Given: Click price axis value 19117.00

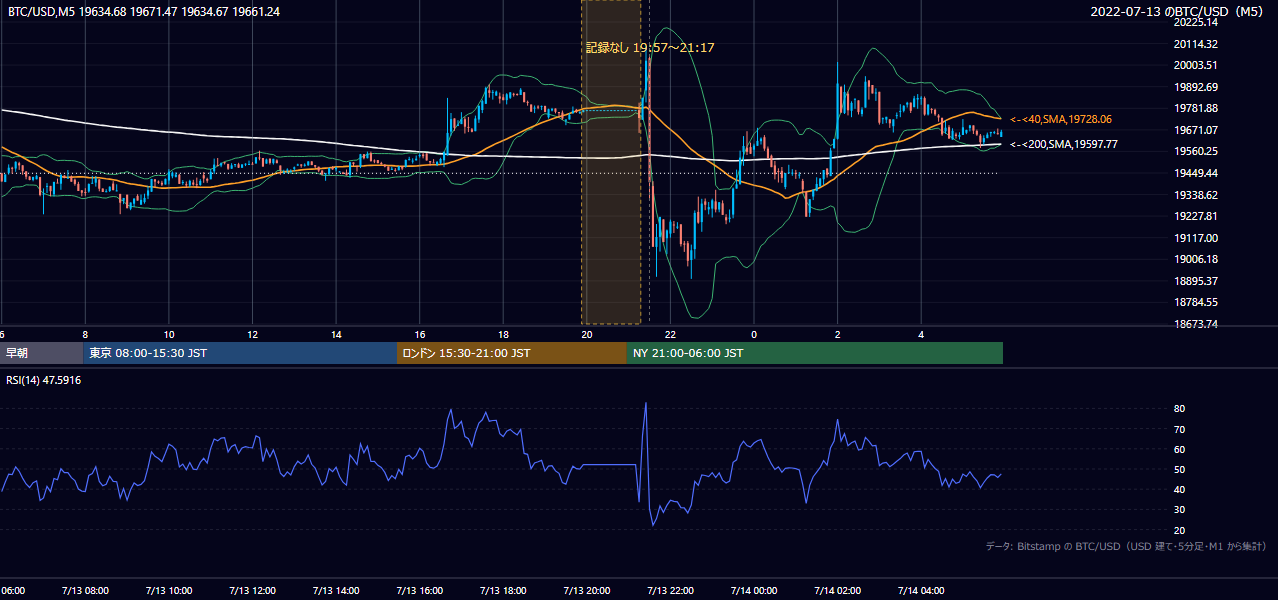Looking at the screenshot, I should coord(1196,238).
